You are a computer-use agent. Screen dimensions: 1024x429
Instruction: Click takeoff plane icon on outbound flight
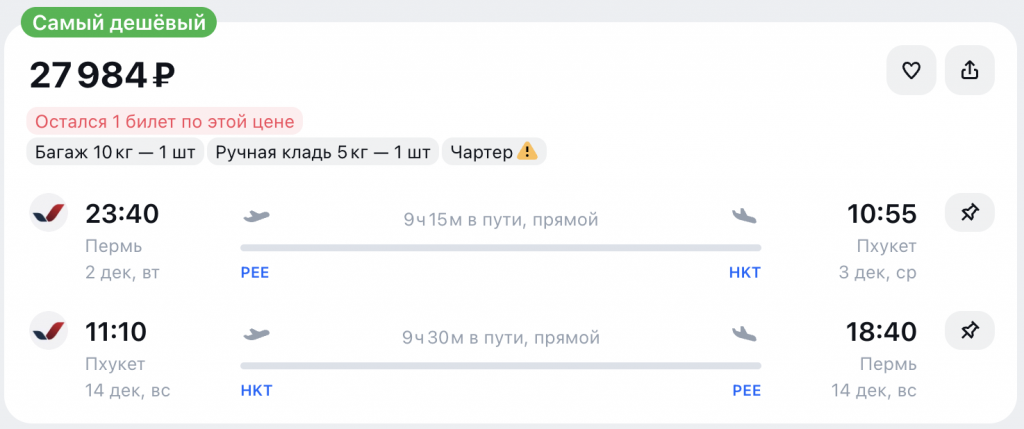pos(257,215)
